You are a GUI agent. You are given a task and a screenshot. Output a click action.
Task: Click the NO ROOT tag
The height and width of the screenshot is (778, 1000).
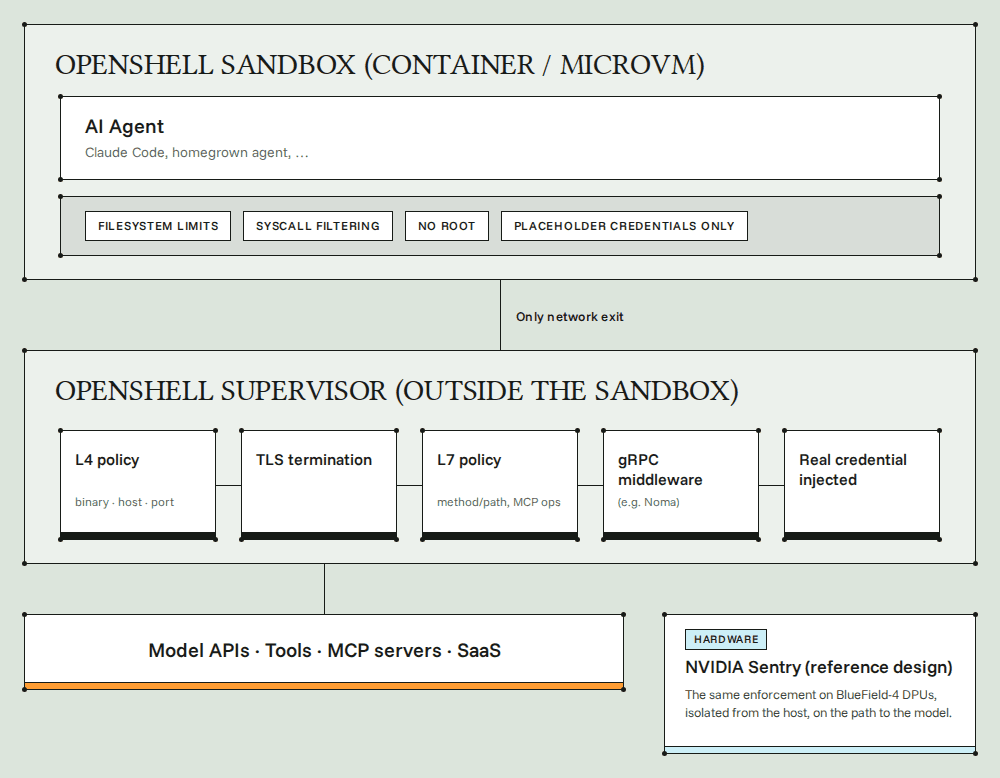tap(446, 226)
